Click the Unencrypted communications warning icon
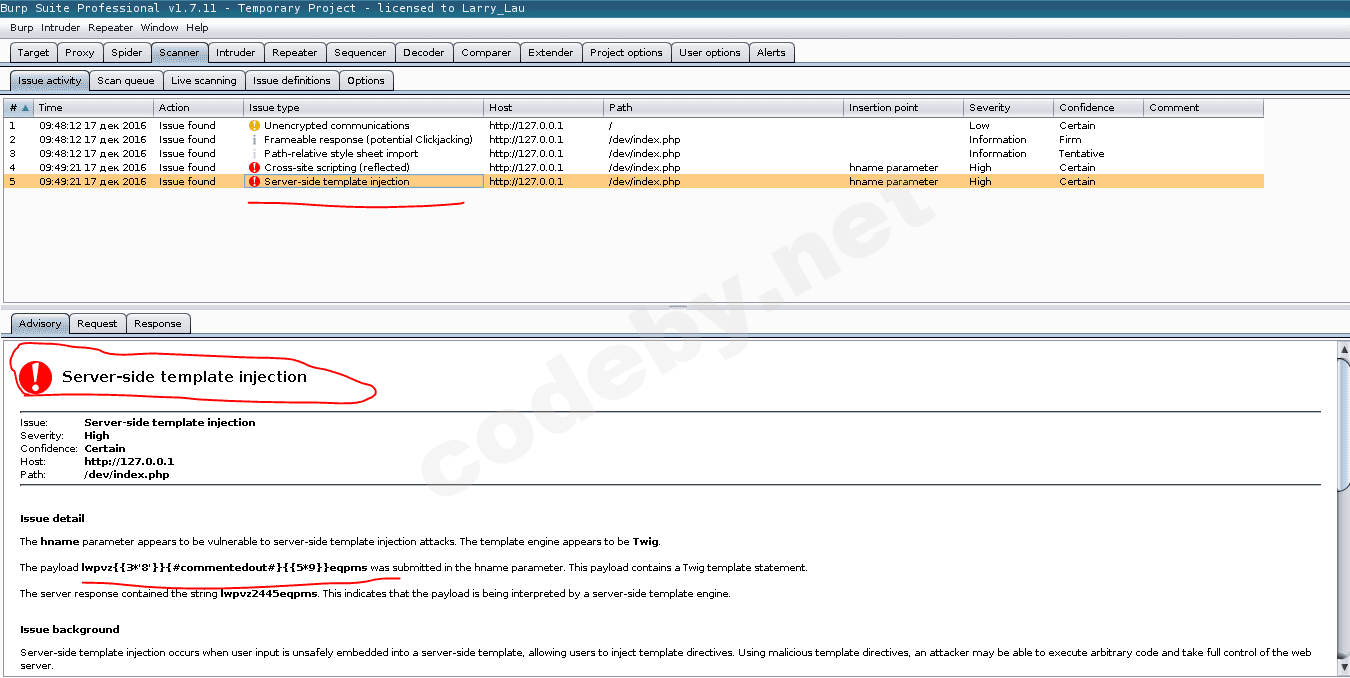 pos(254,126)
